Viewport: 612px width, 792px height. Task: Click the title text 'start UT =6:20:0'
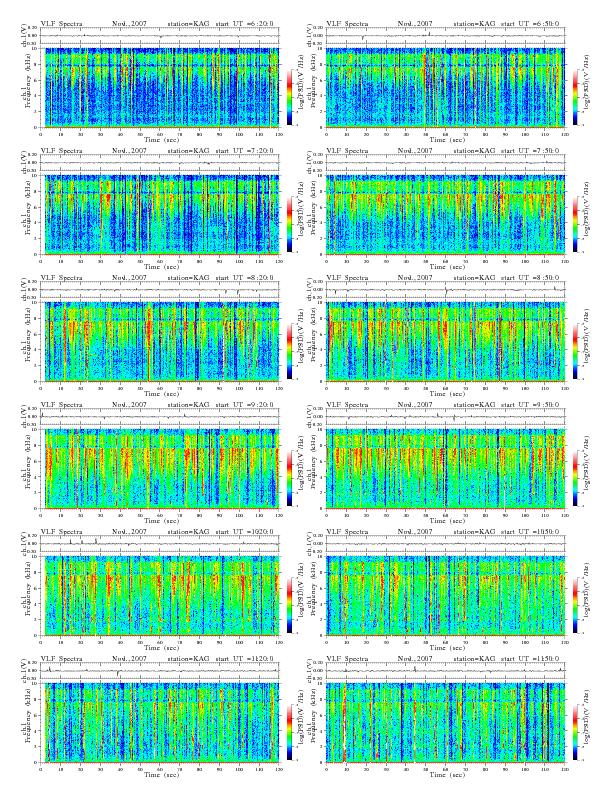coord(245,24)
